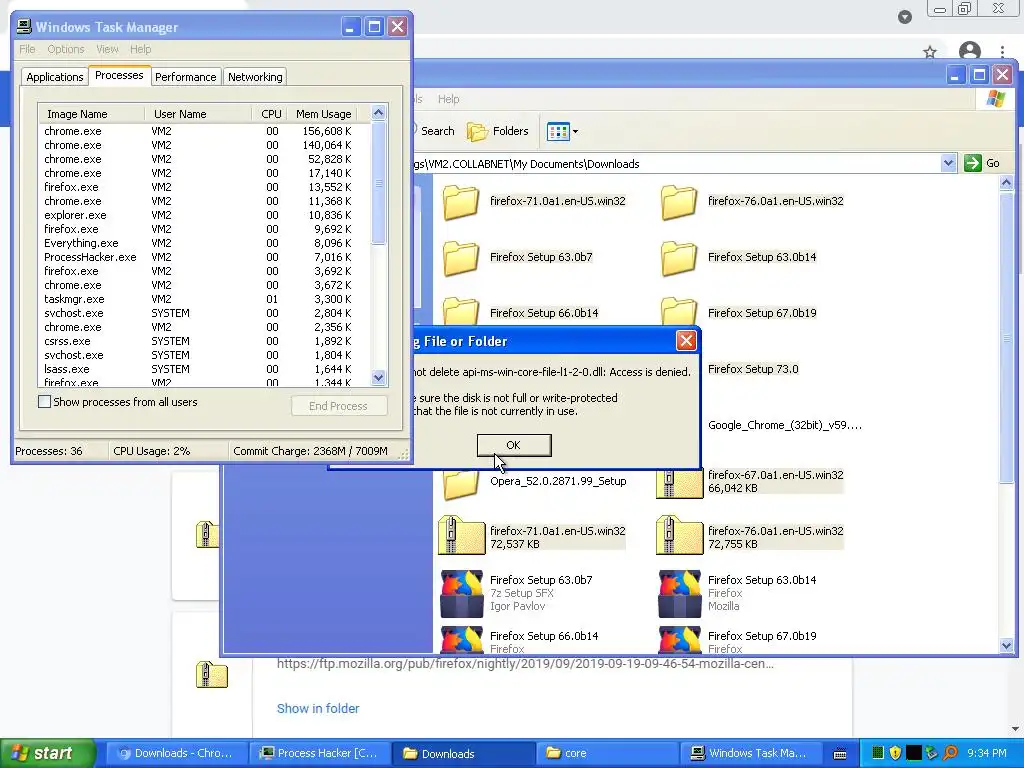1024x768 pixels.
Task: Click Explorer file pane scroll down arrow
Action: click(x=1006, y=646)
